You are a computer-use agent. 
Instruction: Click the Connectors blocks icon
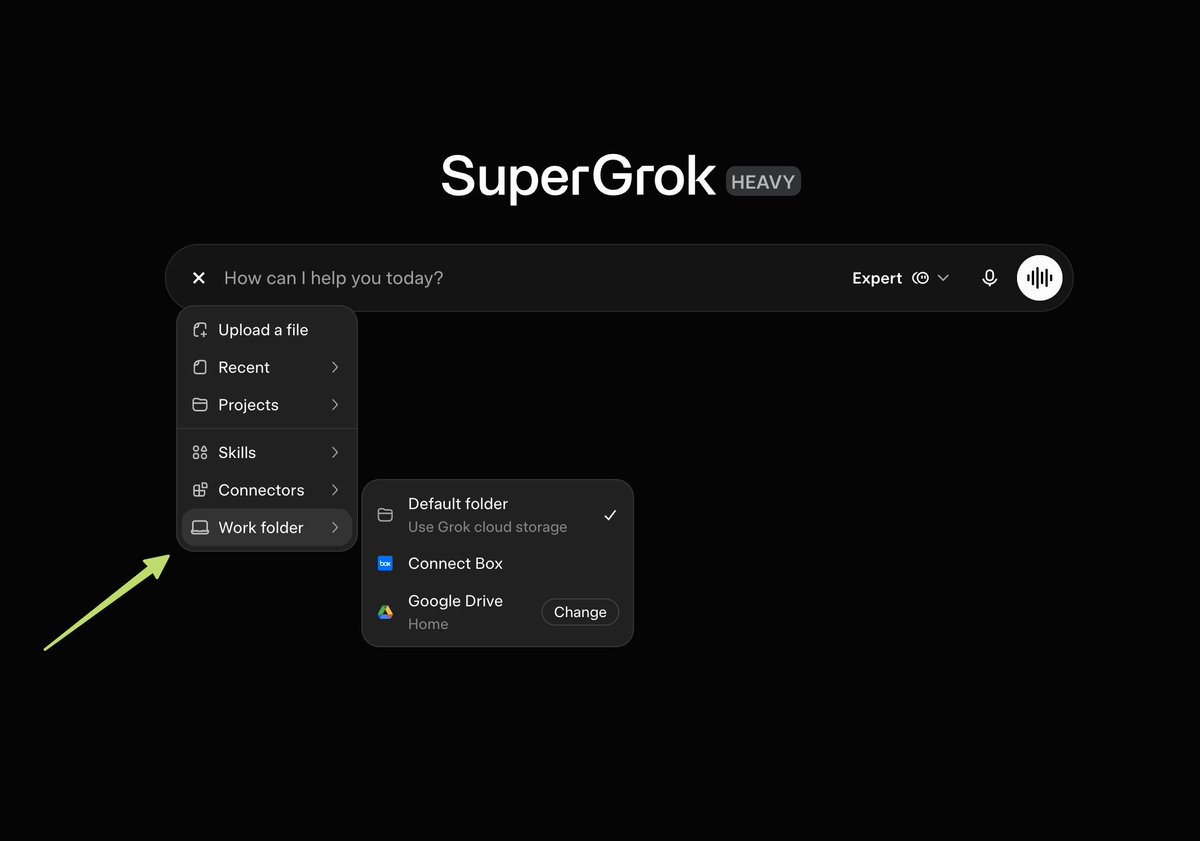(200, 490)
